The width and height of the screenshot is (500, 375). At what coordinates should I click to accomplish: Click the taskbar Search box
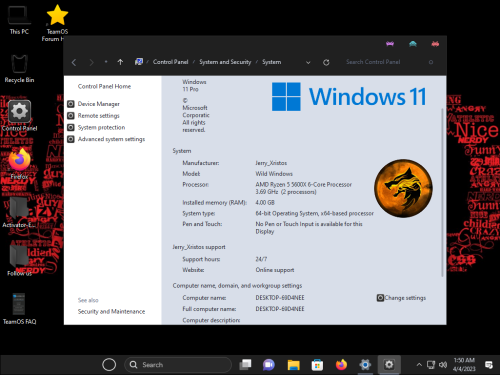pos(178,365)
